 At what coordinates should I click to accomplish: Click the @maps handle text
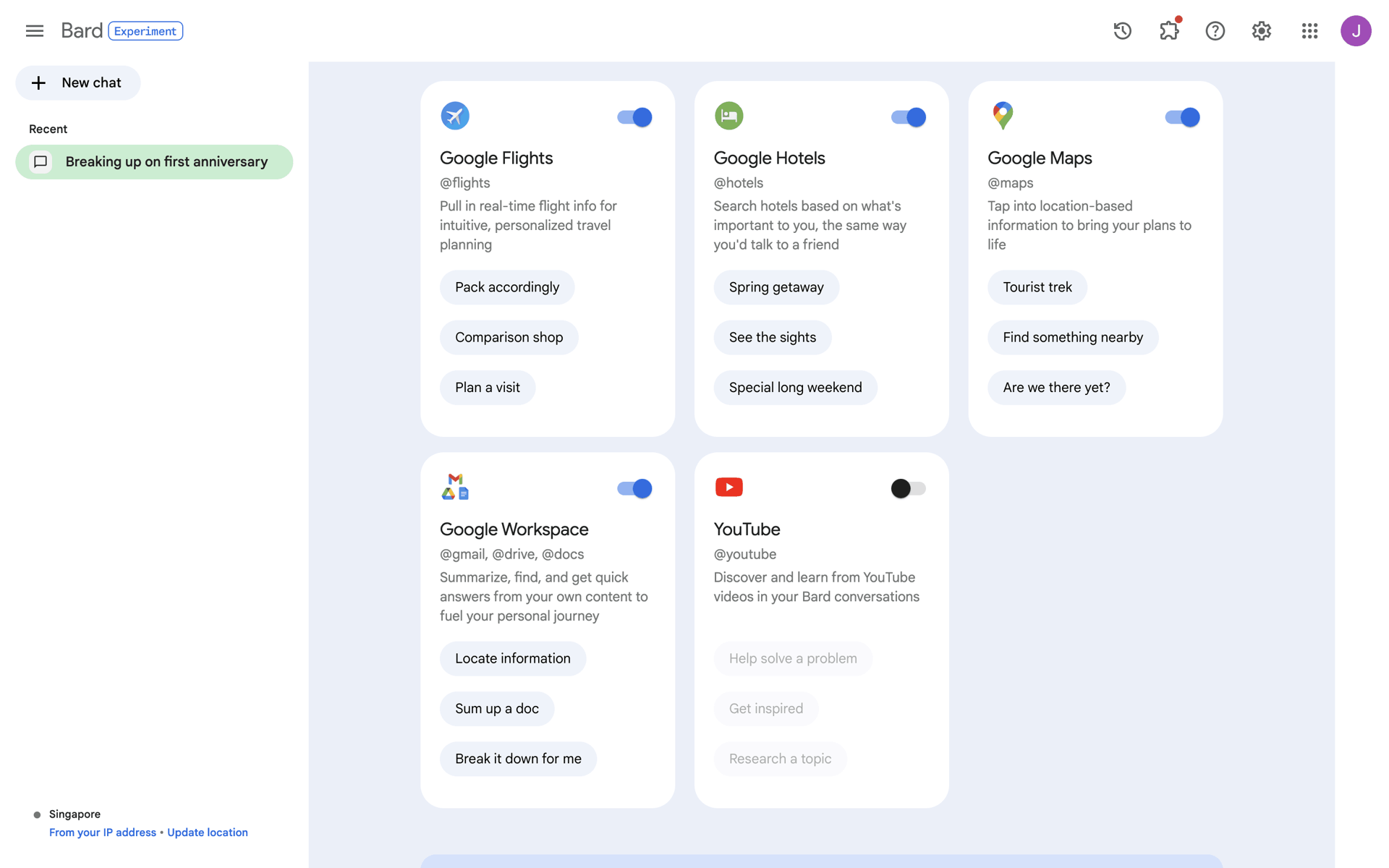tap(1011, 183)
